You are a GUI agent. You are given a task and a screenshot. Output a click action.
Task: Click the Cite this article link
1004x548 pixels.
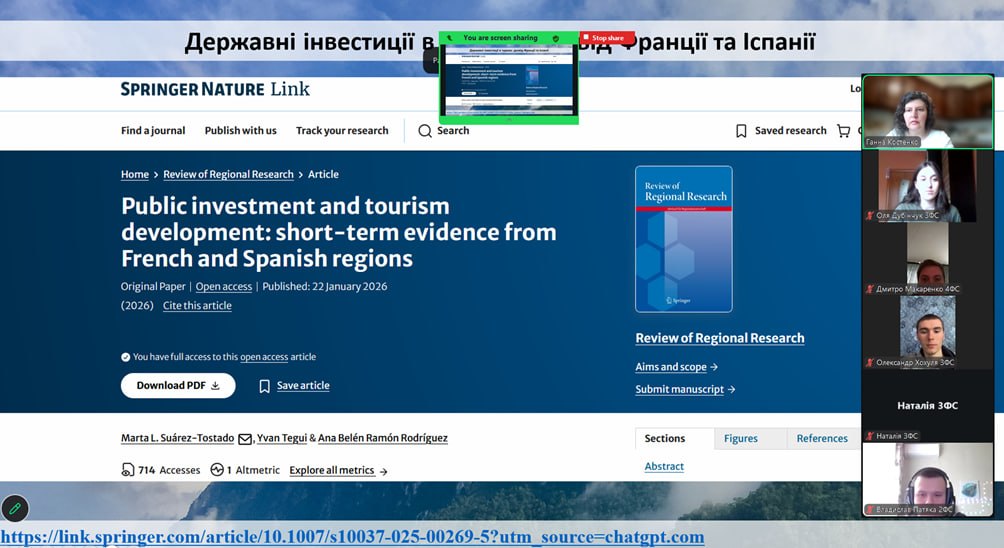coord(197,306)
